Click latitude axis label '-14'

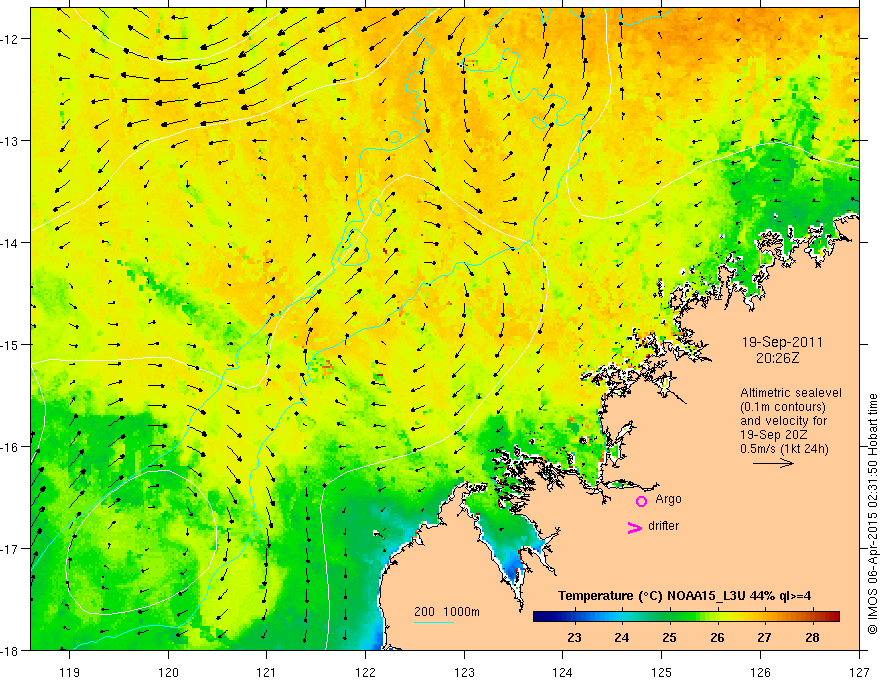pyautogui.click(x=10, y=243)
